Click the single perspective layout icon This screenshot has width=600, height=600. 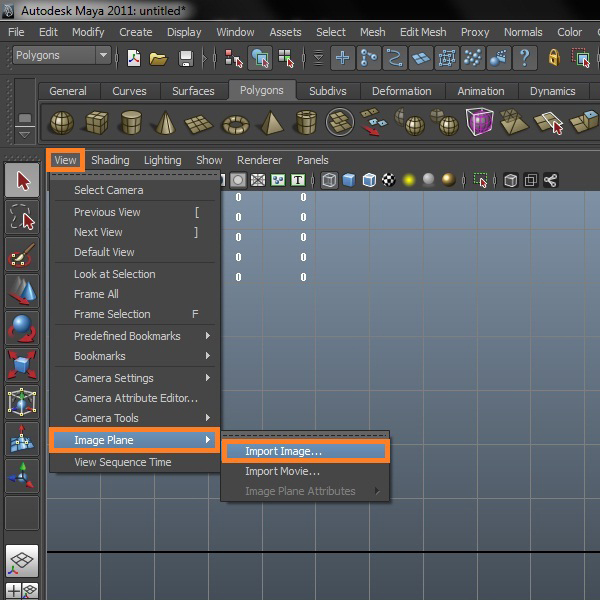pos(22,561)
